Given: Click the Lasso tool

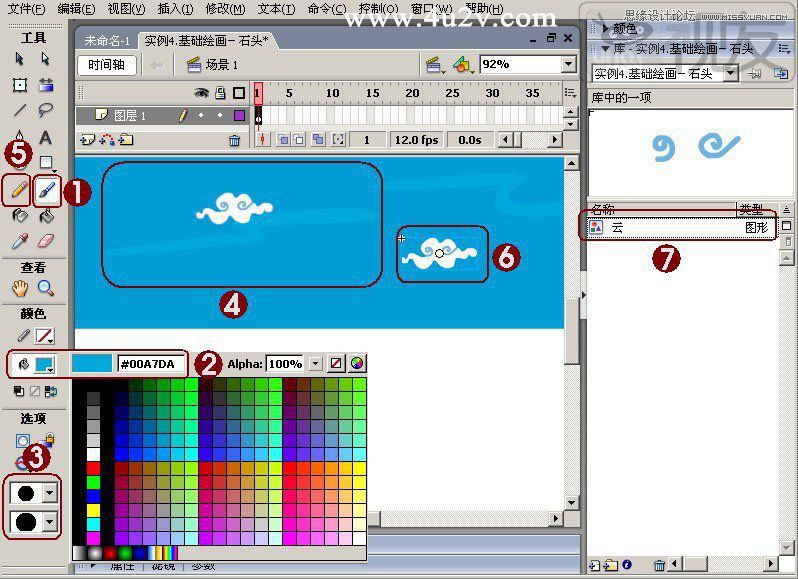Looking at the screenshot, I should click(45, 110).
